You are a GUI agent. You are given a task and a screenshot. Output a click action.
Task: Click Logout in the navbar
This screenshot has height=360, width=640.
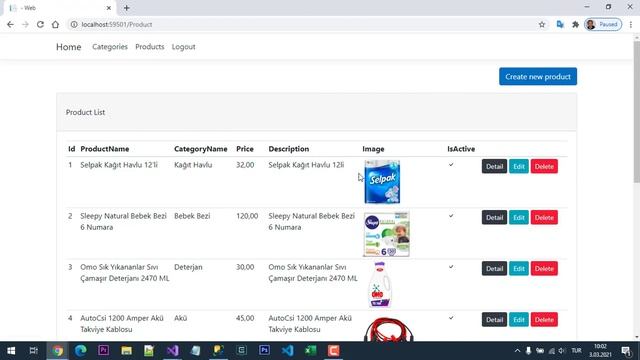pyautogui.click(x=183, y=47)
